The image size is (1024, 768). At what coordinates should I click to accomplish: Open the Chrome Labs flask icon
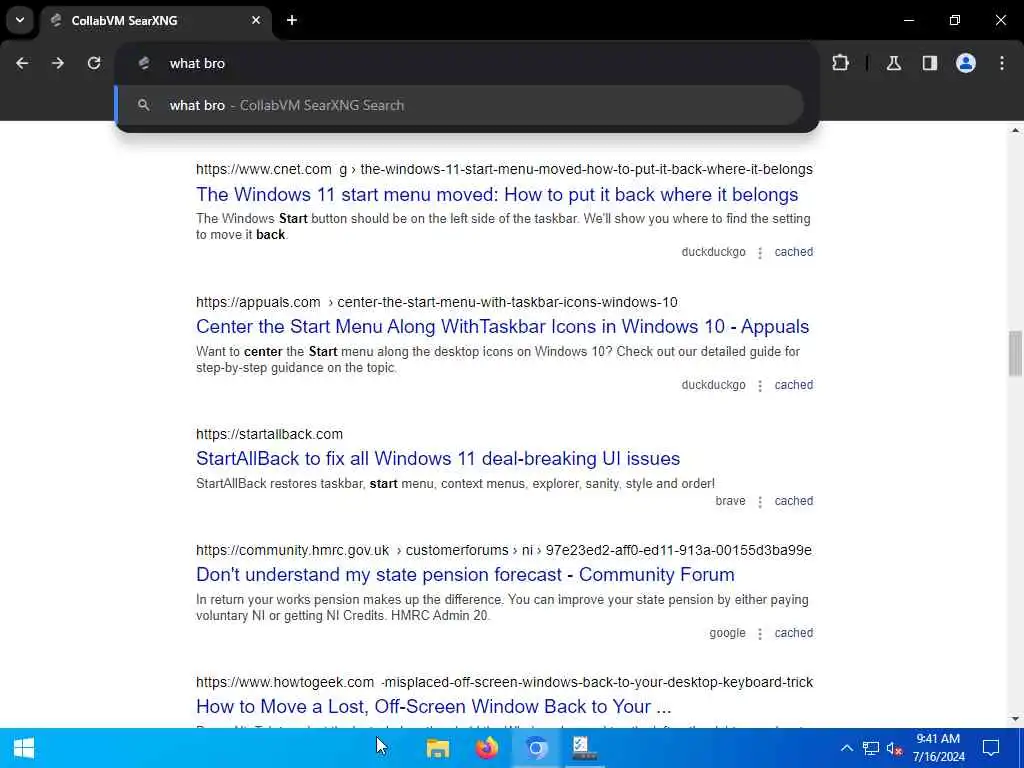[894, 63]
